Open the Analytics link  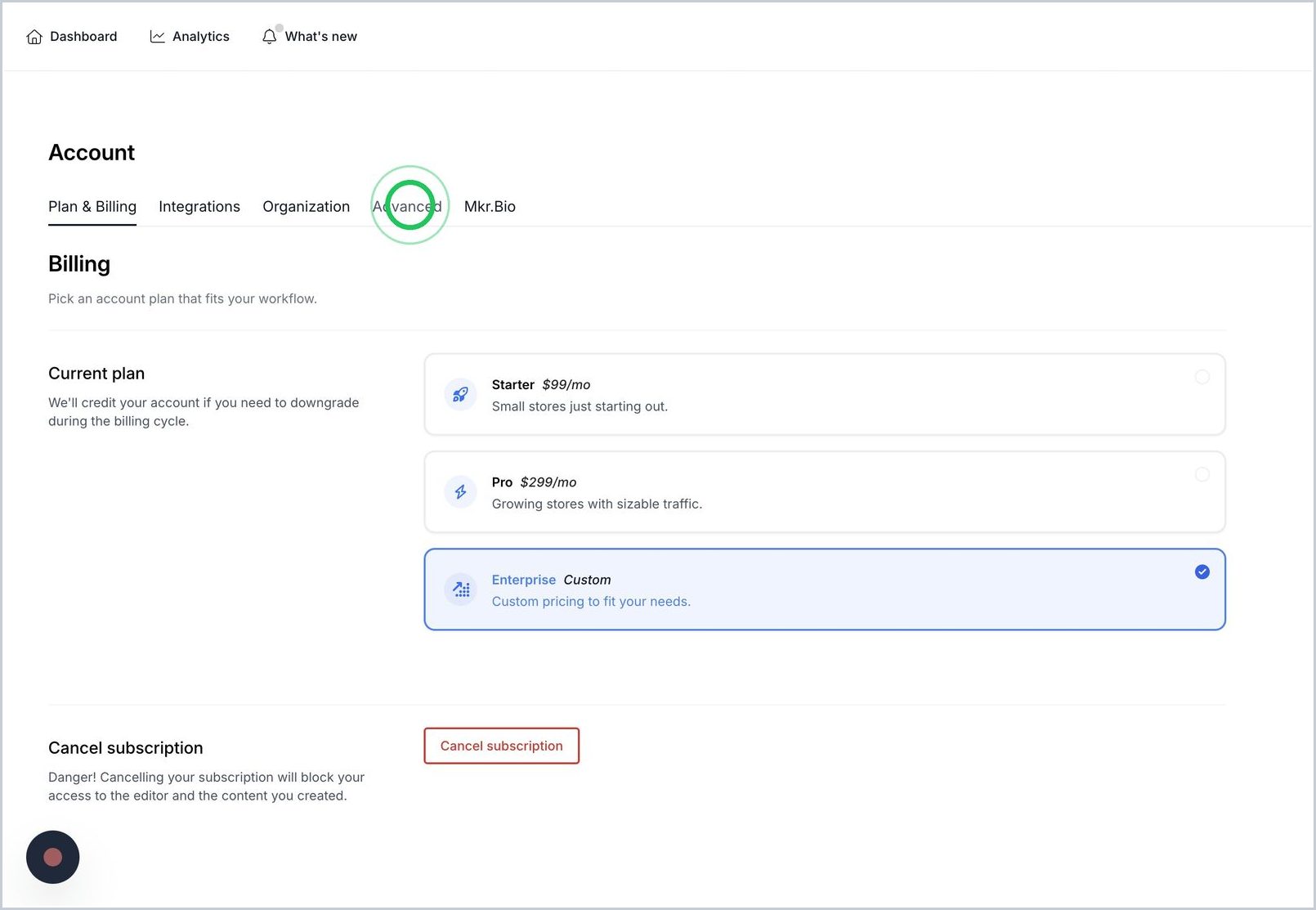coord(190,37)
